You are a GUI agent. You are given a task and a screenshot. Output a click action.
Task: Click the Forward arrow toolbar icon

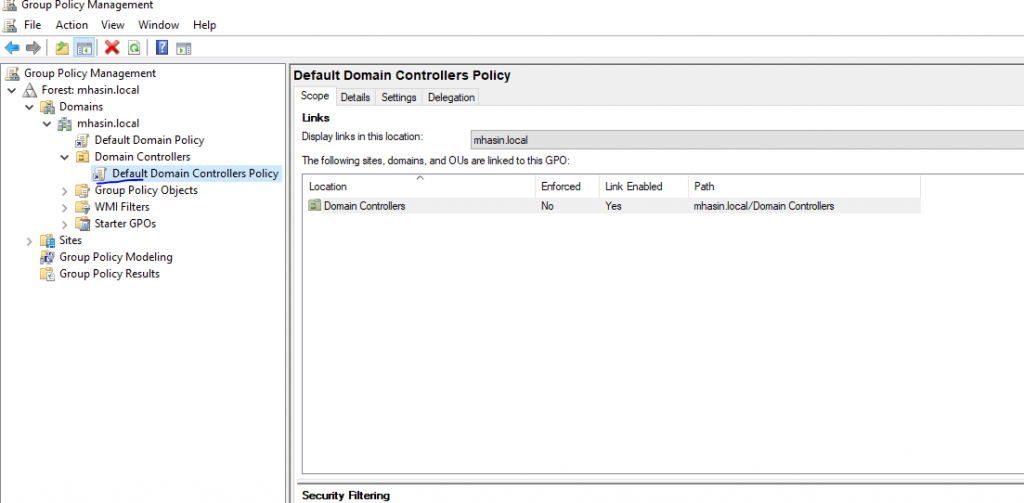coord(33,48)
